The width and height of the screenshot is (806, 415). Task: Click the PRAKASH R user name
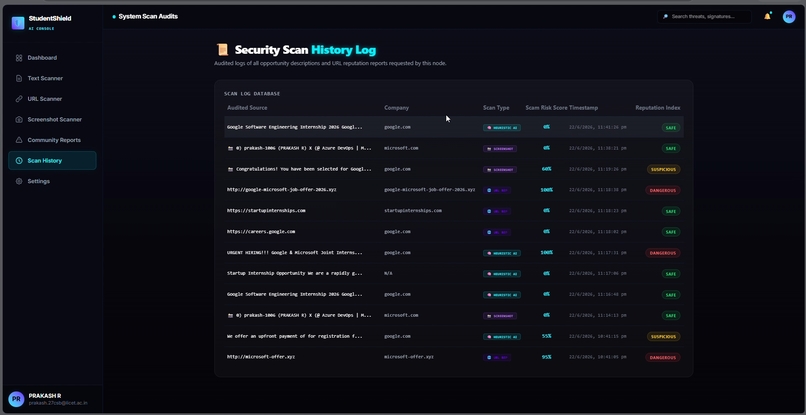coord(45,395)
